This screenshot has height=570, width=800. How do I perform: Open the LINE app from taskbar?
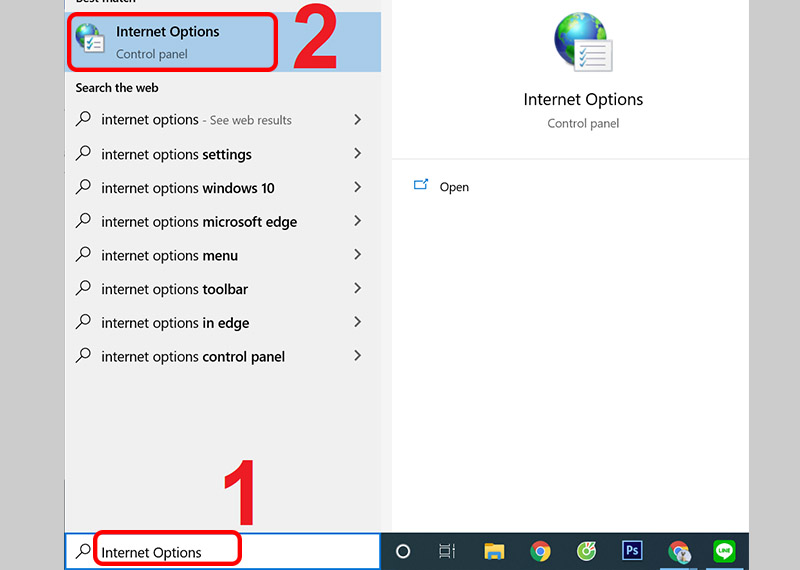[x=724, y=551]
